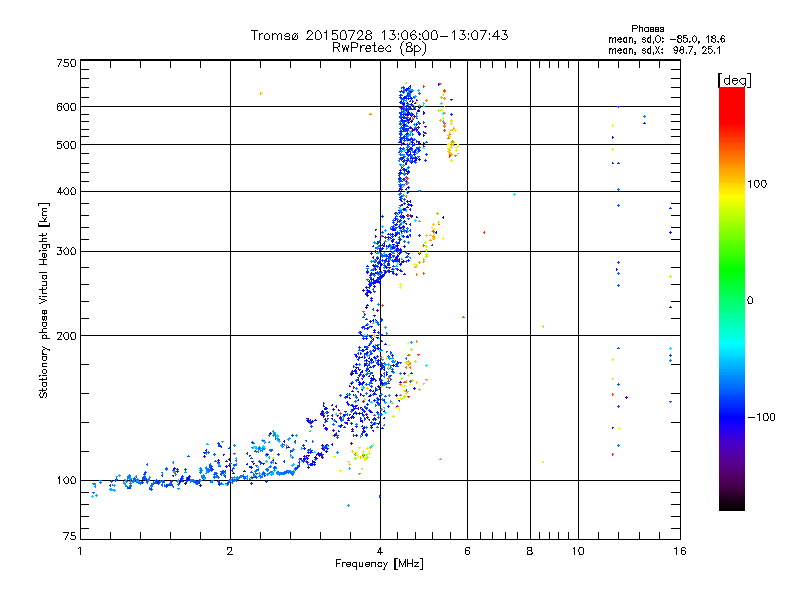Click the y-axis tick label '200'

point(67,336)
